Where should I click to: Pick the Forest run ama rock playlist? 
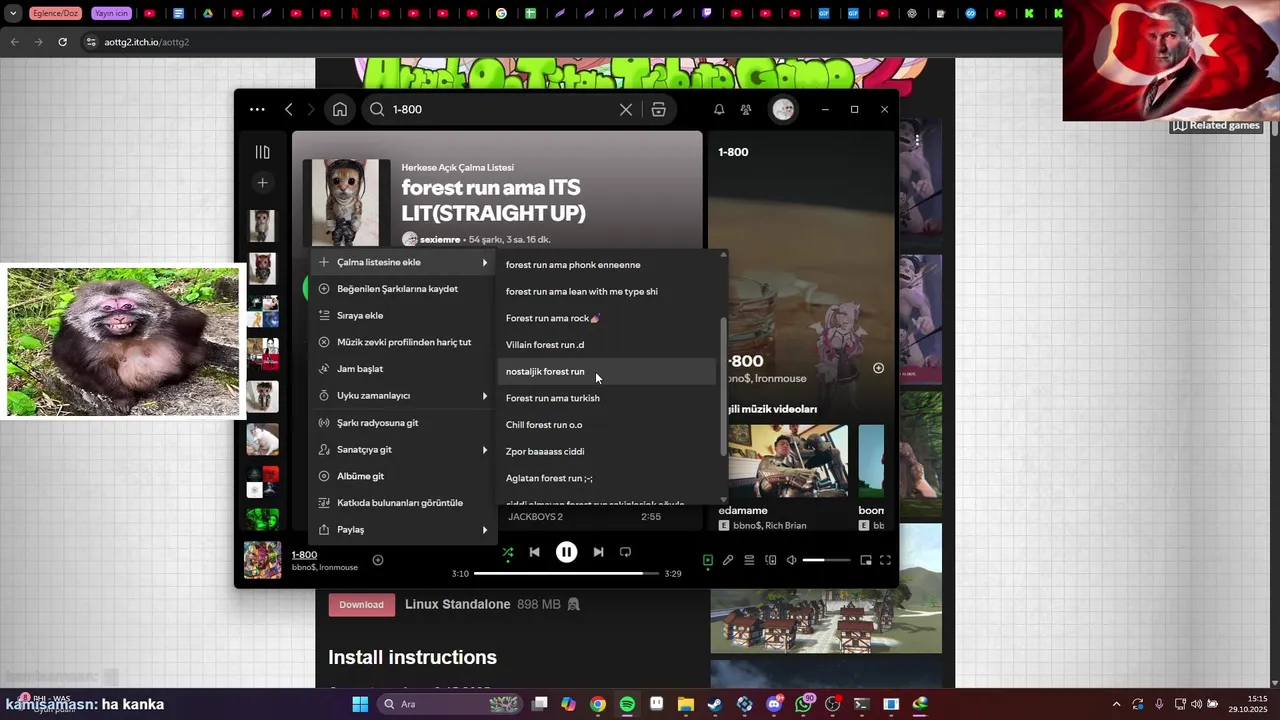click(x=607, y=318)
